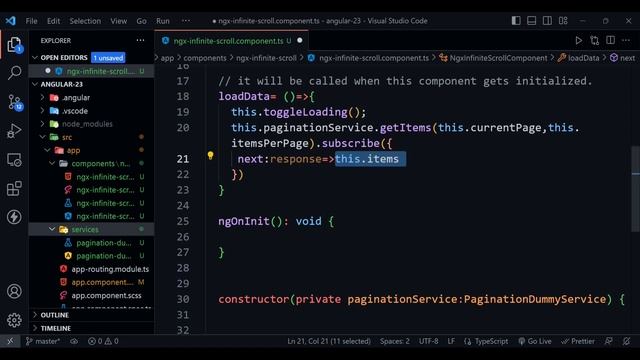Viewport: 640px width, 360px height.
Task: Change indentation via Spaces: 2
Action: [x=395, y=341]
